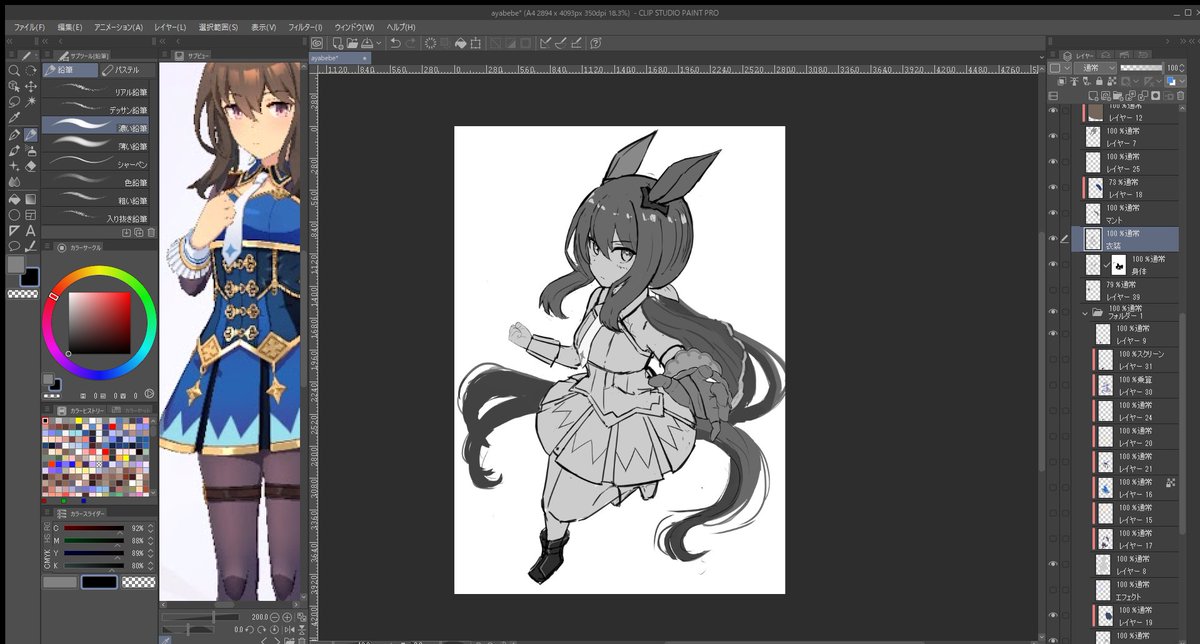Click the main drawing color swatch
Viewport: 1200px width, 644px height.
[14, 264]
